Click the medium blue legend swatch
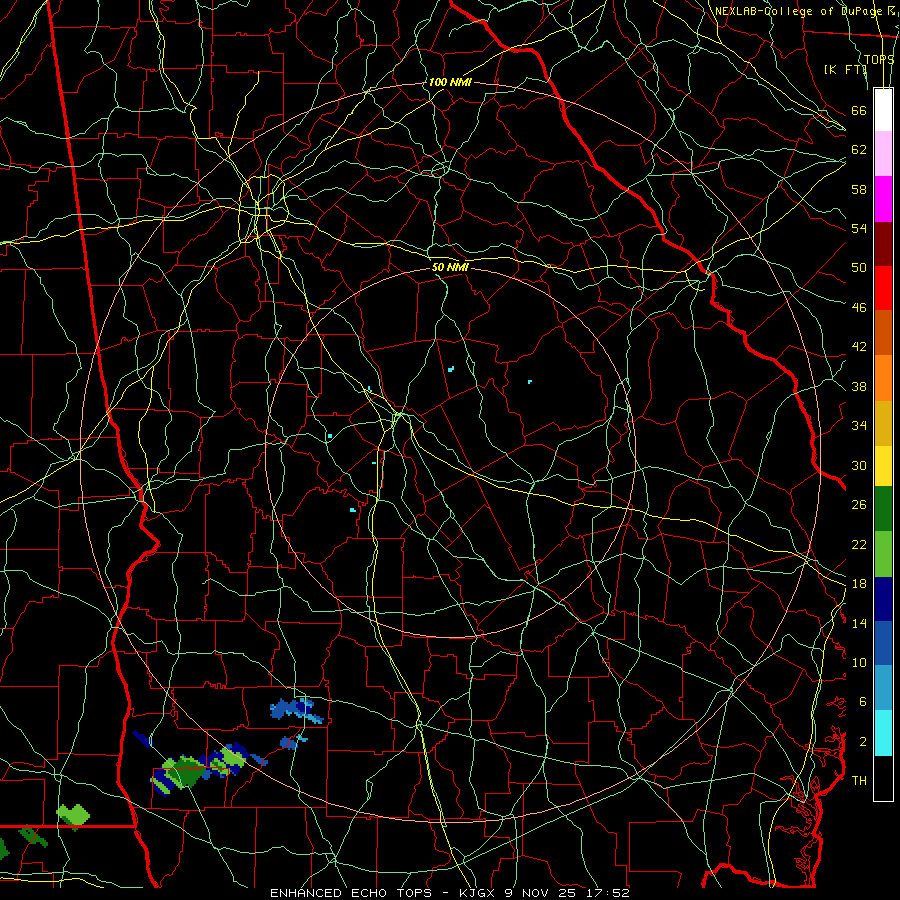 click(x=883, y=643)
